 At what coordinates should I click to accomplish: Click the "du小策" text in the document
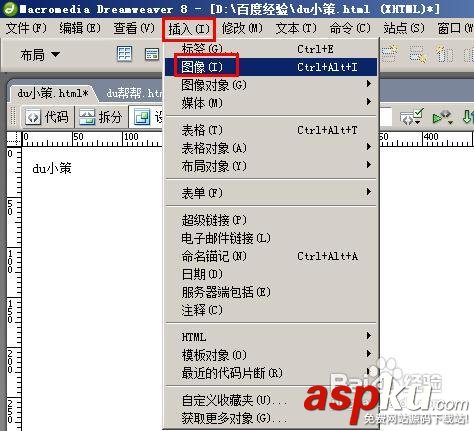pos(52,168)
